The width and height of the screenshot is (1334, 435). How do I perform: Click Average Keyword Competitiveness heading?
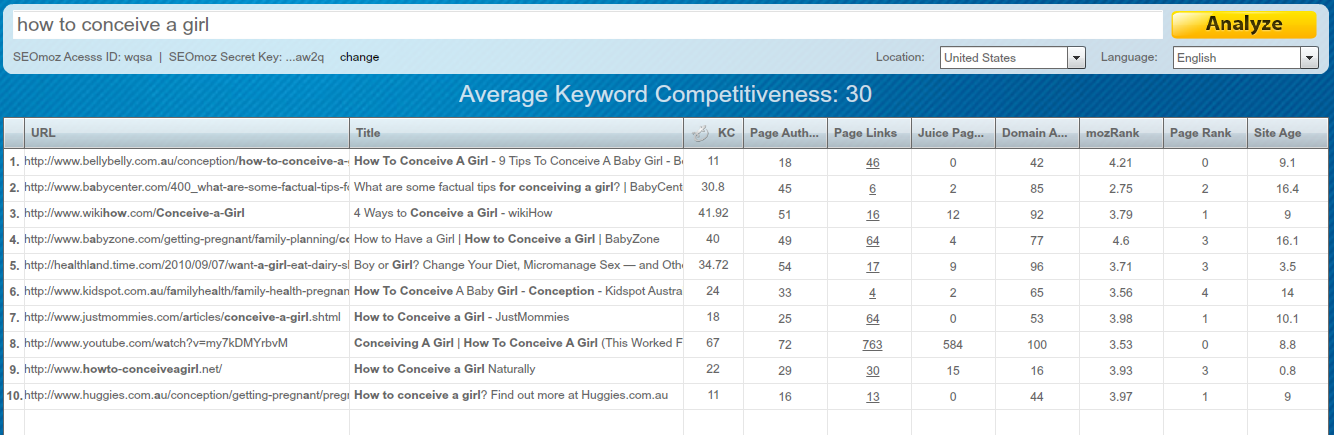click(x=665, y=94)
